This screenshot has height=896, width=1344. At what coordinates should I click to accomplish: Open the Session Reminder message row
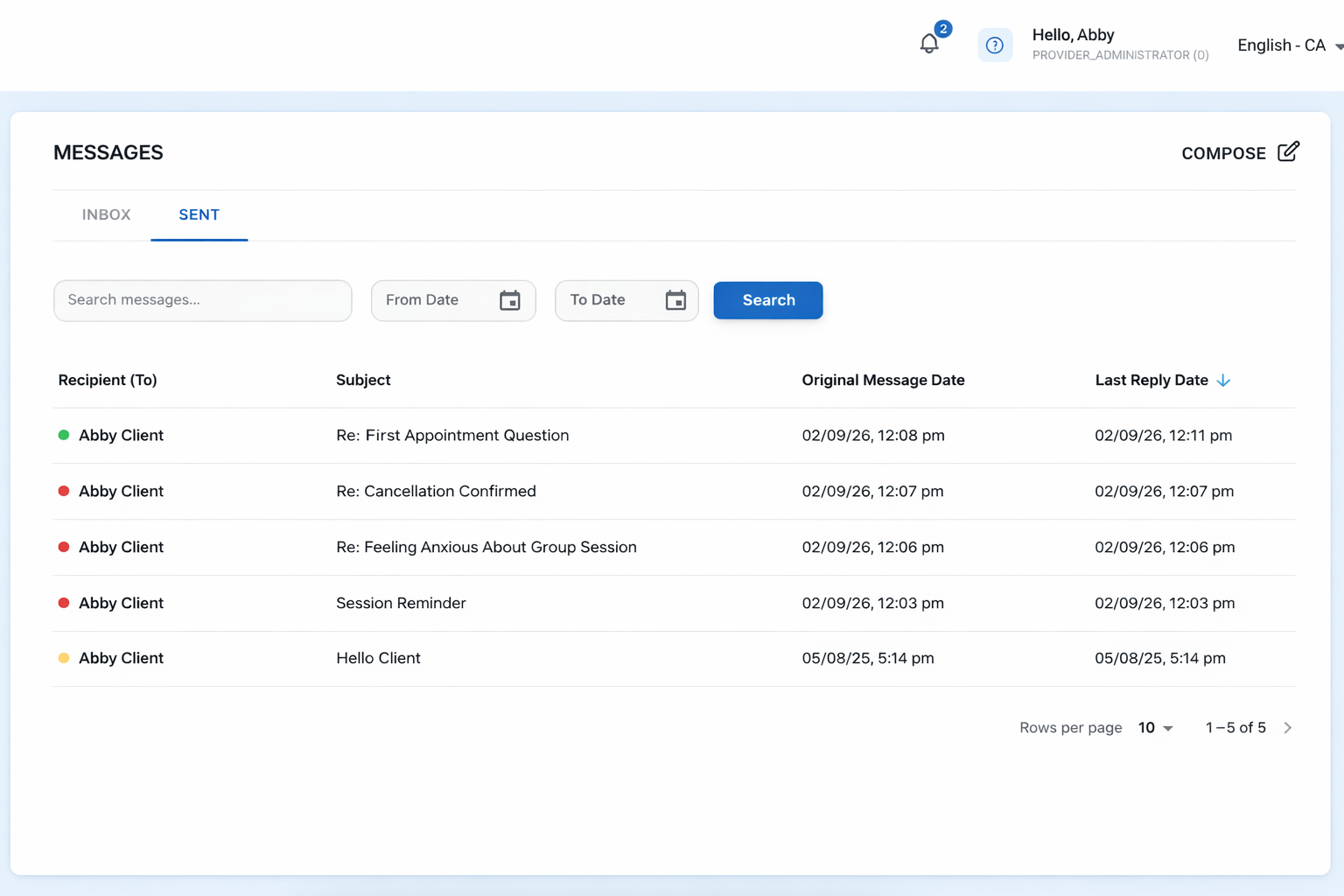pyautogui.click(x=674, y=603)
